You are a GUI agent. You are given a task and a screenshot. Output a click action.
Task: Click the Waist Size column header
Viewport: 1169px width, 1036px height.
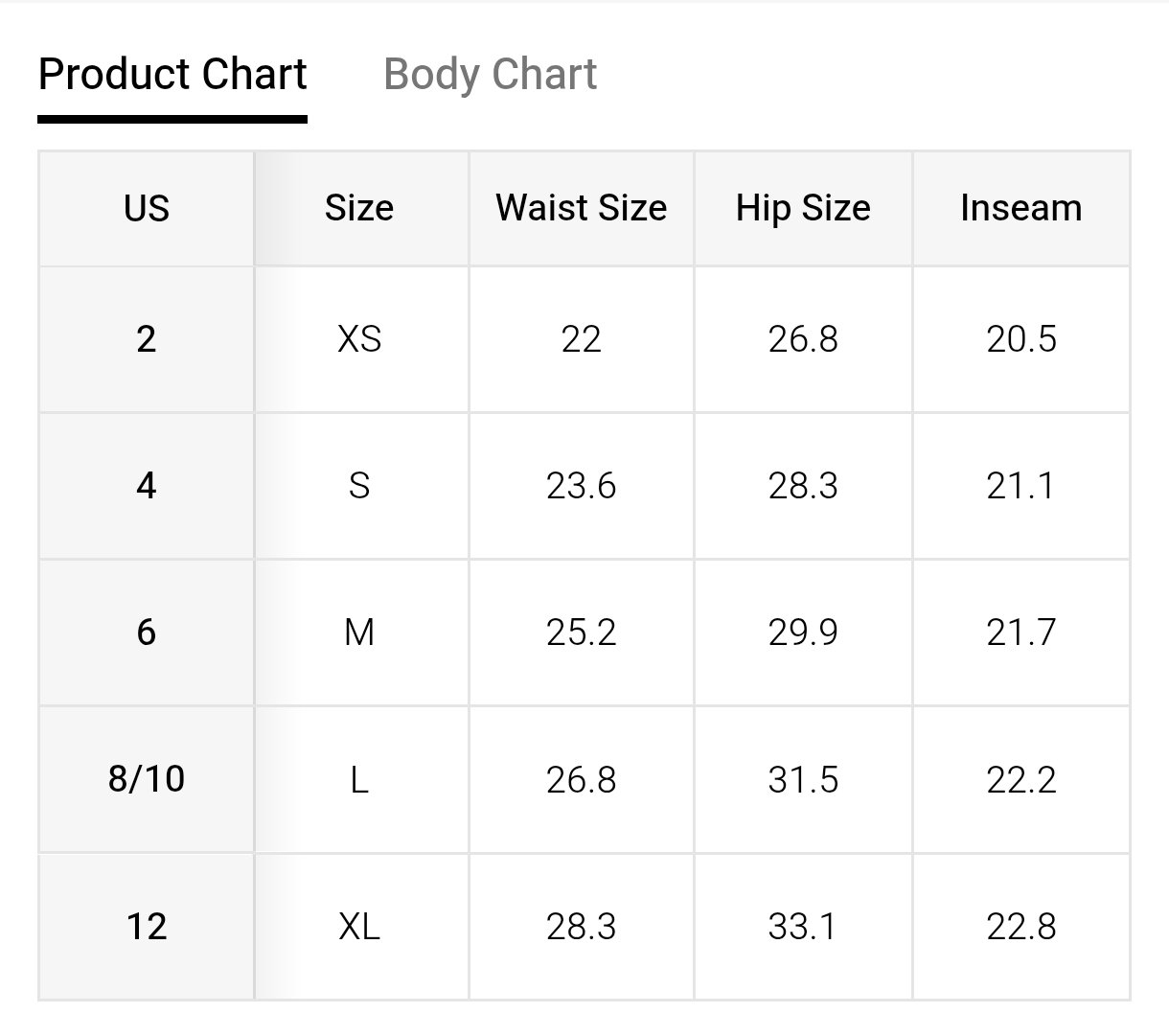pos(581,208)
